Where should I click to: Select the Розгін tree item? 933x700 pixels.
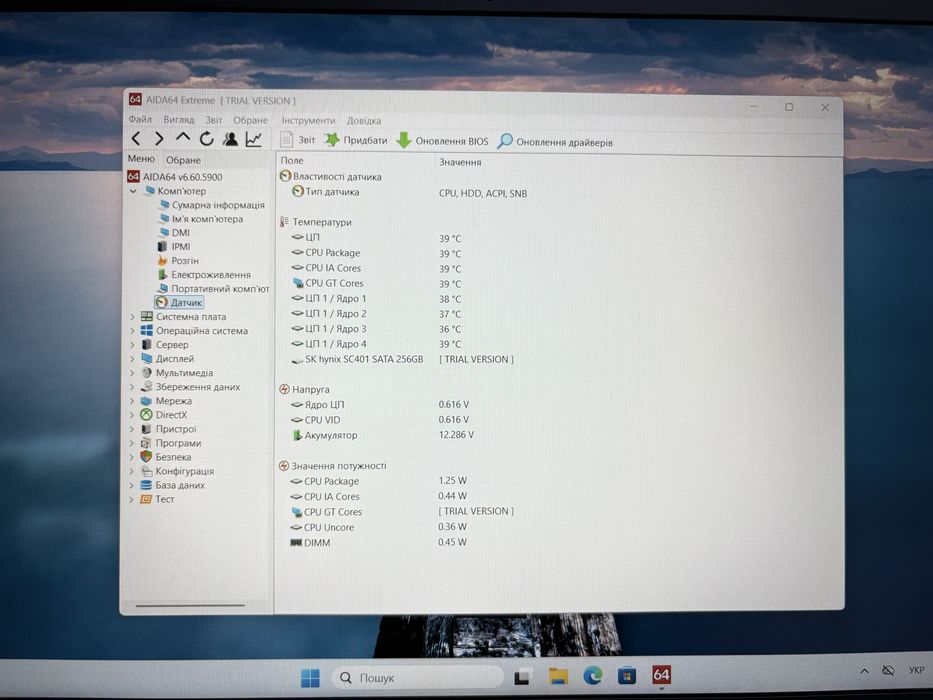tap(179, 261)
